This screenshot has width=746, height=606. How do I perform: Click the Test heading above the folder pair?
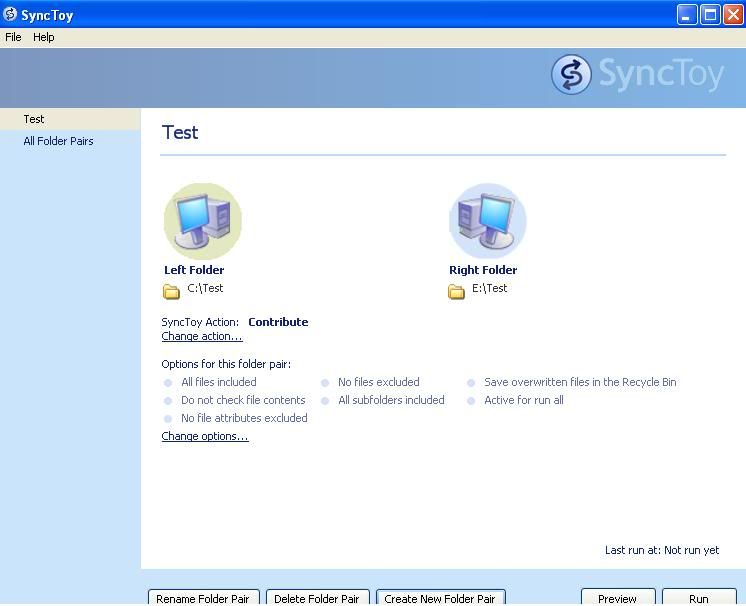pyautogui.click(x=180, y=132)
